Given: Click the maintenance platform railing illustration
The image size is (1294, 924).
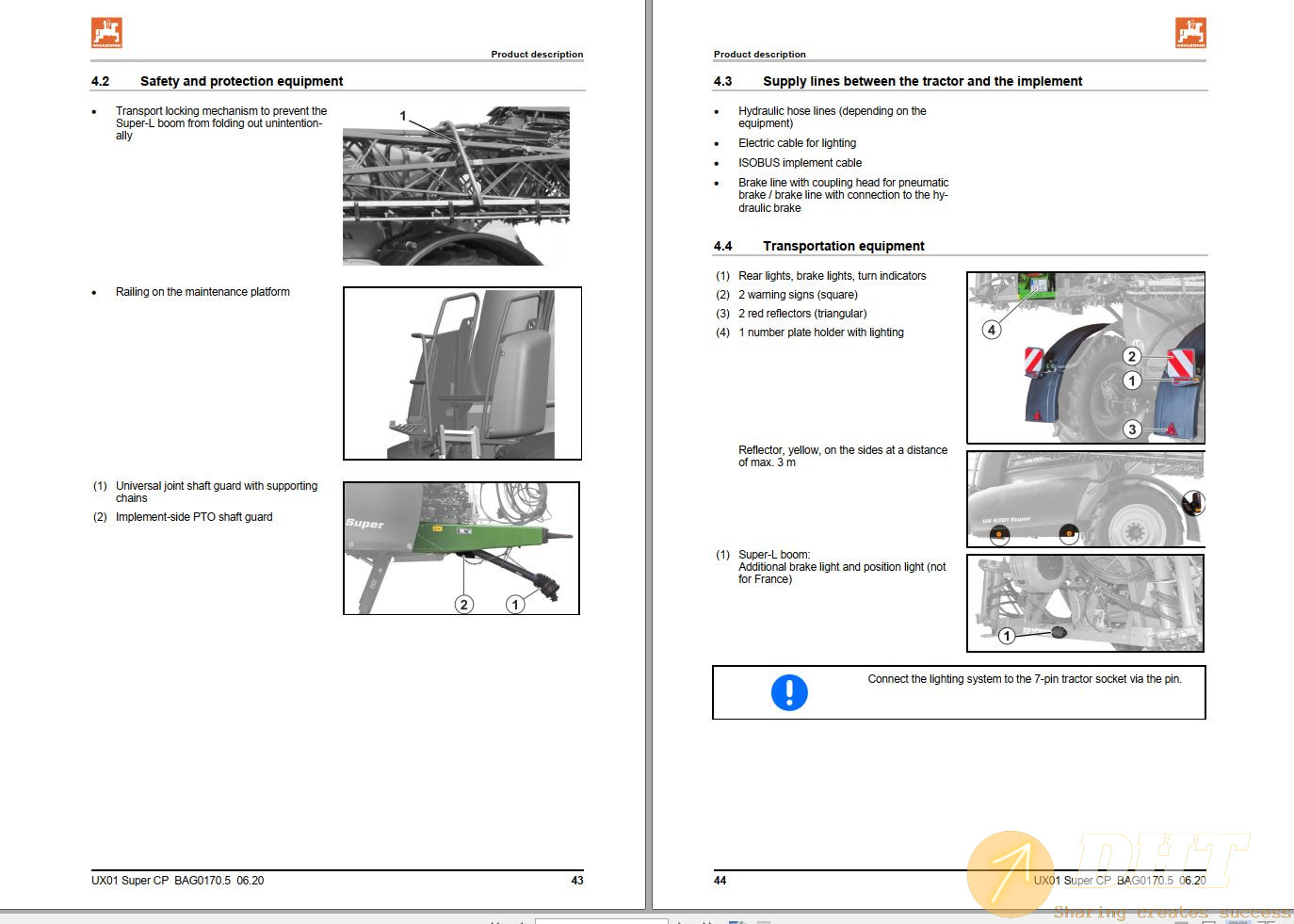Looking at the screenshot, I should click(462, 374).
